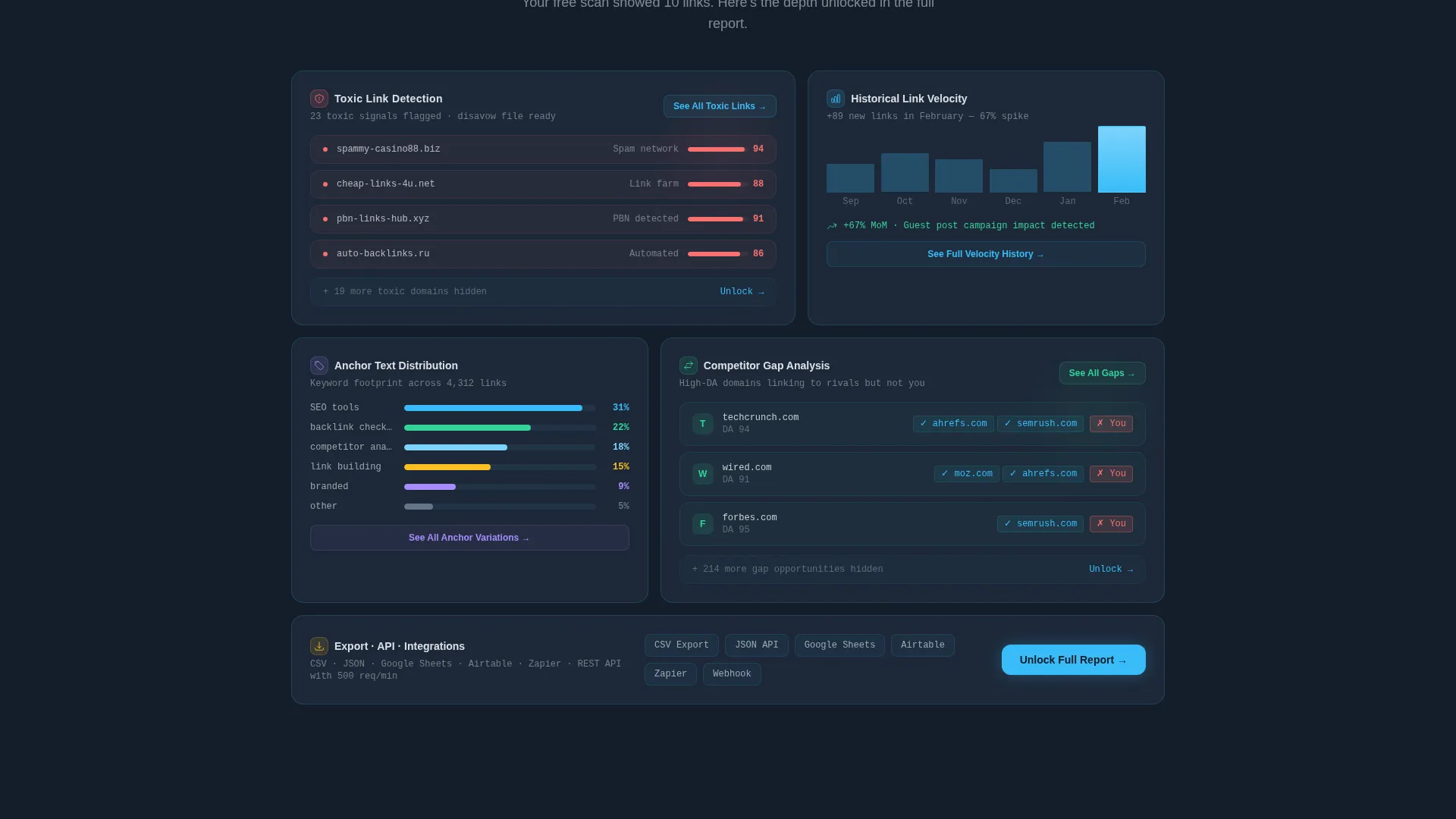Click the Oct bar in velocity chart
Viewport: 1456px width, 819px height.
click(905, 173)
